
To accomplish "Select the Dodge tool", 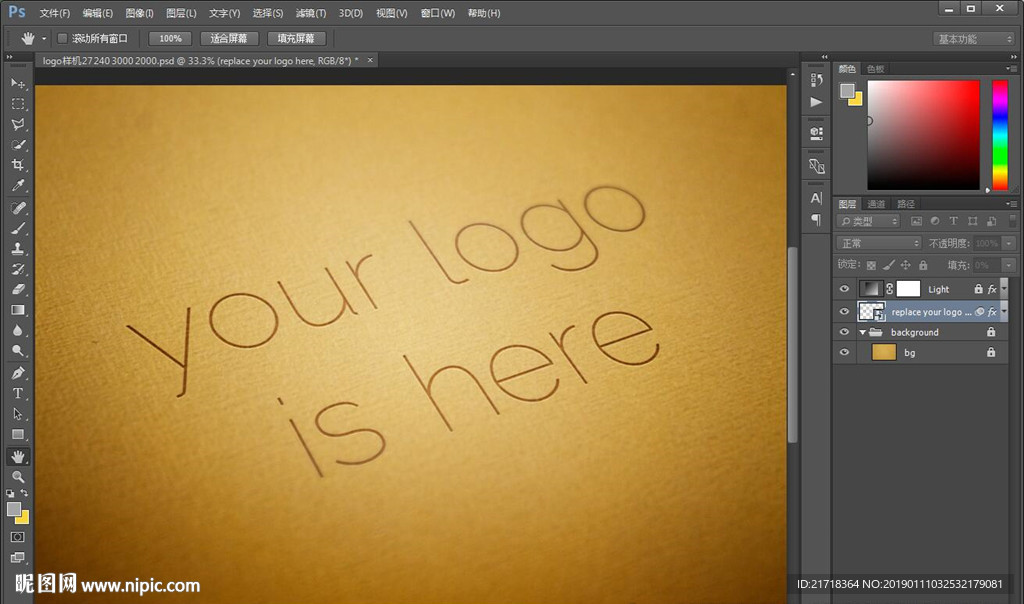I will (18, 351).
